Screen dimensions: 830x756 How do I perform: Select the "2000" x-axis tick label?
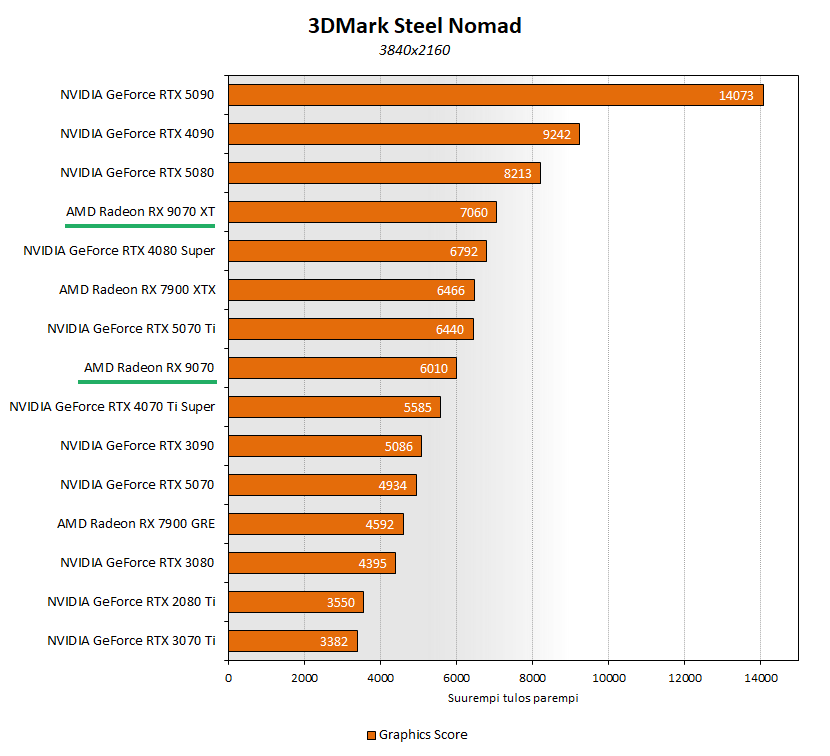(304, 678)
